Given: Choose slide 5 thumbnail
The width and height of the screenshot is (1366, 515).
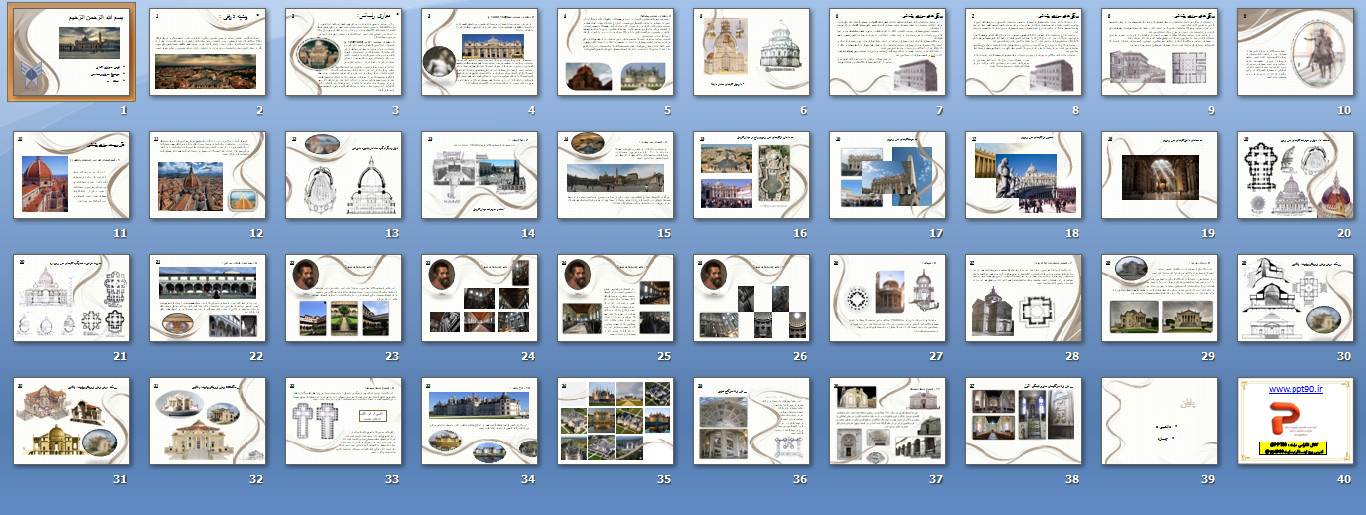Looking at the screenshot, I should [x=615, y=53].
